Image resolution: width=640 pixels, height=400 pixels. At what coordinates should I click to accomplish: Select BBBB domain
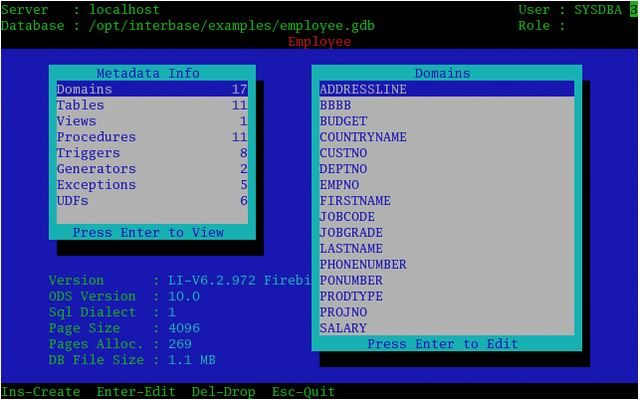(447, 105)
